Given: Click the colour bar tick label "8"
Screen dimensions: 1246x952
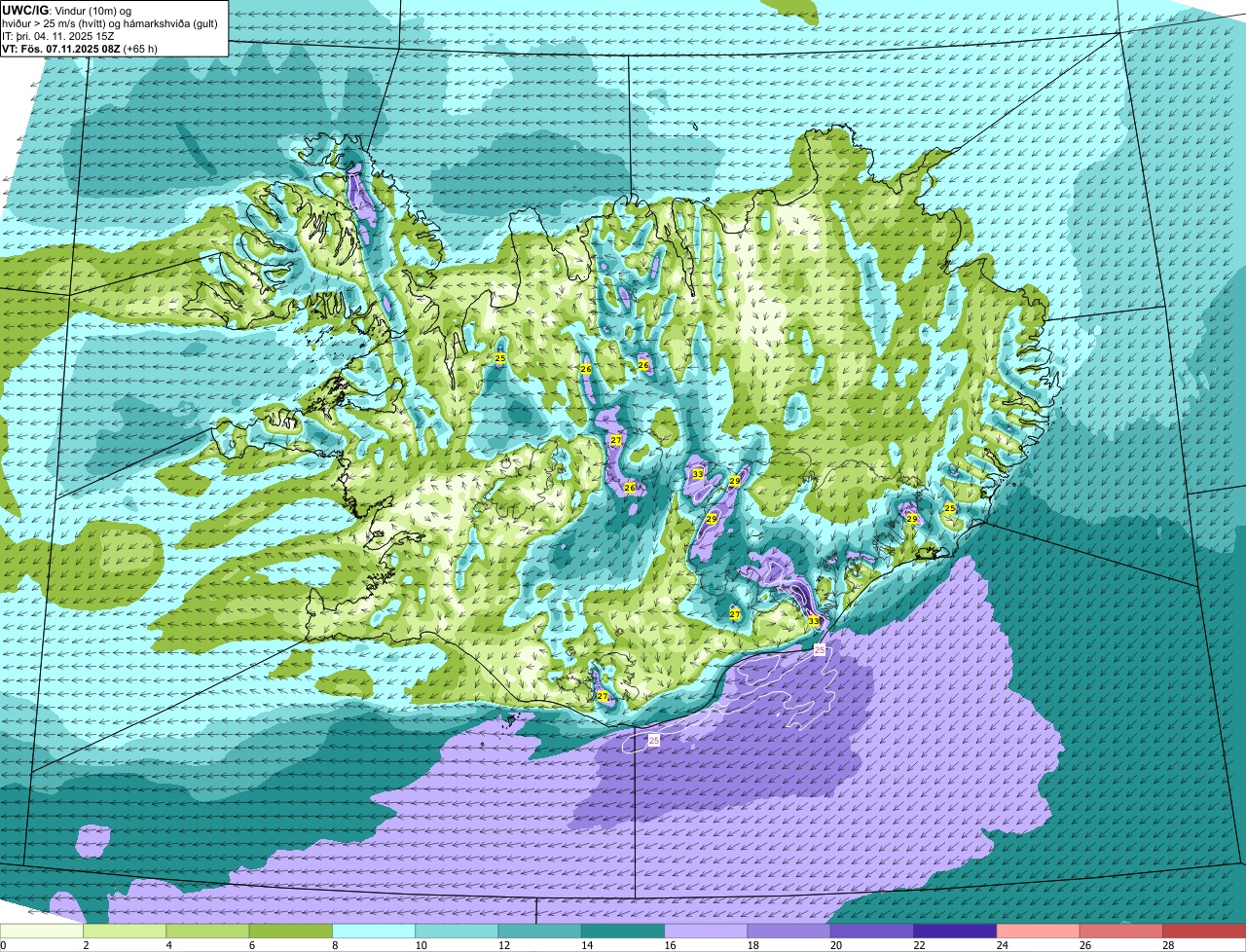Looking at the screenshot, I should (335, 945).
